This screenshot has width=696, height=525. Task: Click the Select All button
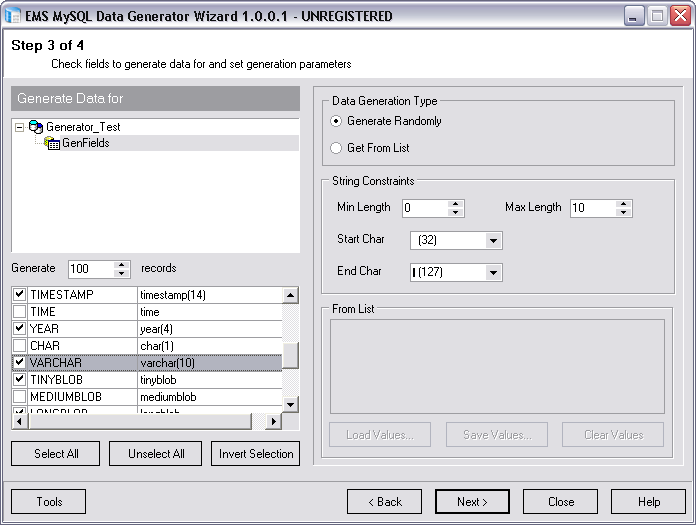click(55, 454)
